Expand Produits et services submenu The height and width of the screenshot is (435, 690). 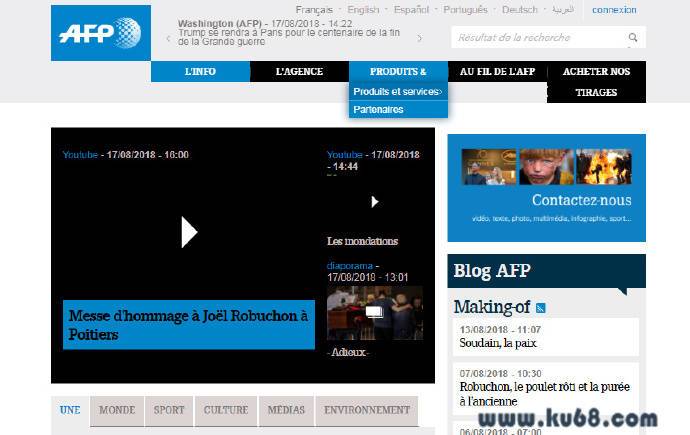[x=398, y=91]
